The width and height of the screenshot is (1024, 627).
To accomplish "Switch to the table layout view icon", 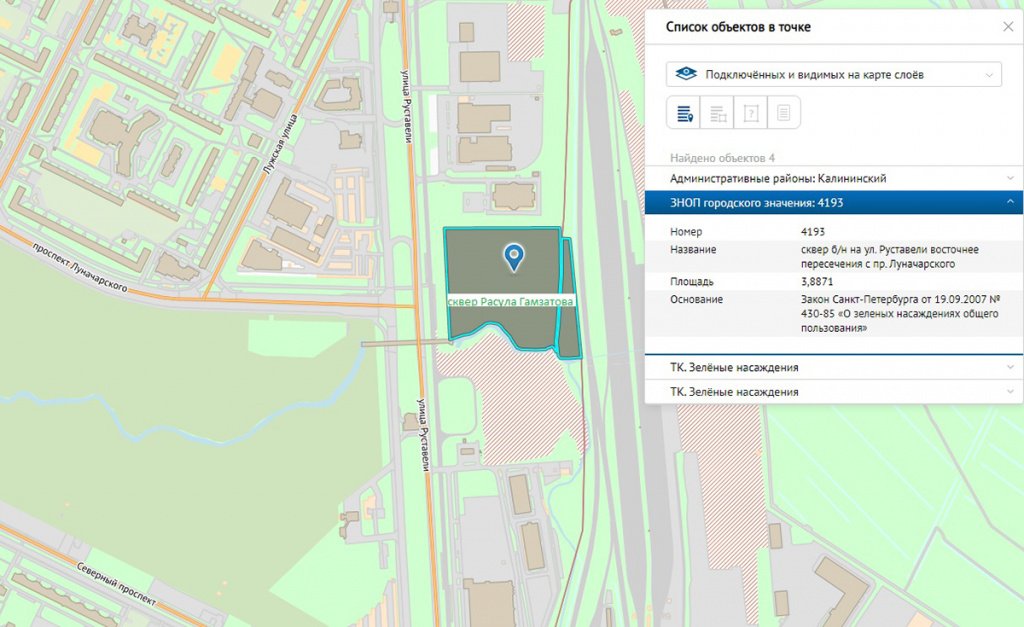I will [718, 113].
